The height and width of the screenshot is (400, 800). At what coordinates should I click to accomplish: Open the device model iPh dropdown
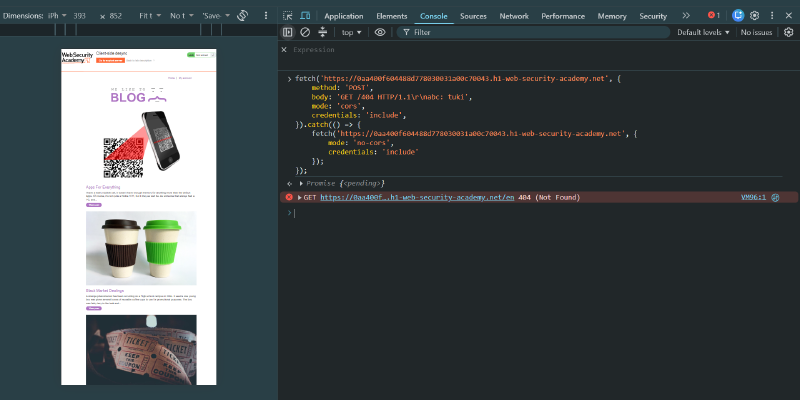point(57,16)
